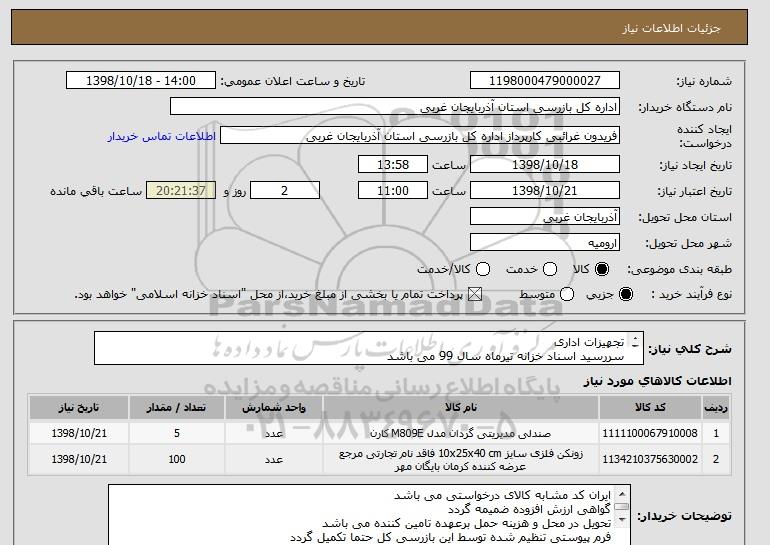Click the general description text area
This screenshot has width=770, height=545.
[x=368, y=348]
